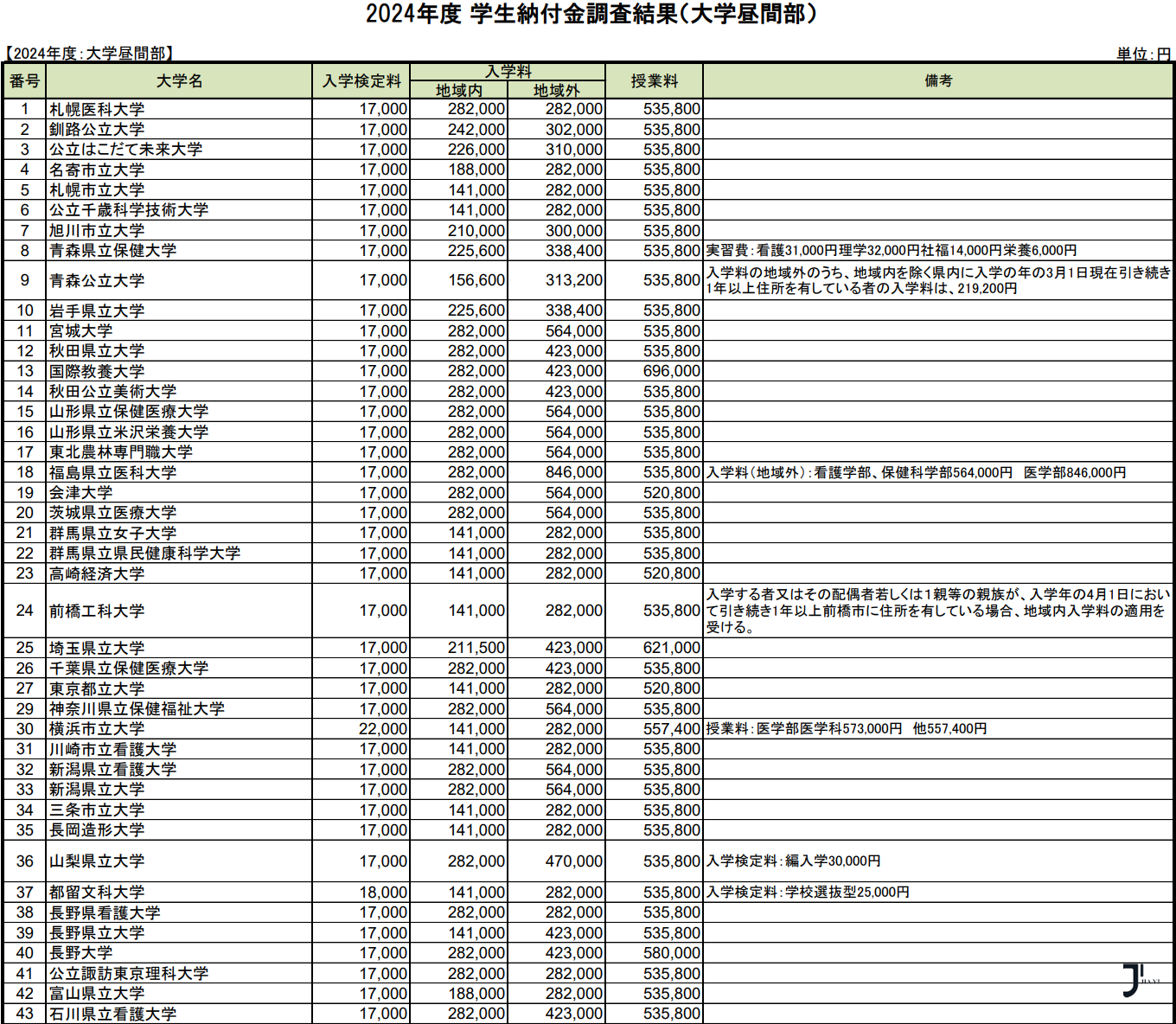
Task: Click the 696,000 tuition value
Action: pyautogui.click(x=671, y=372)
